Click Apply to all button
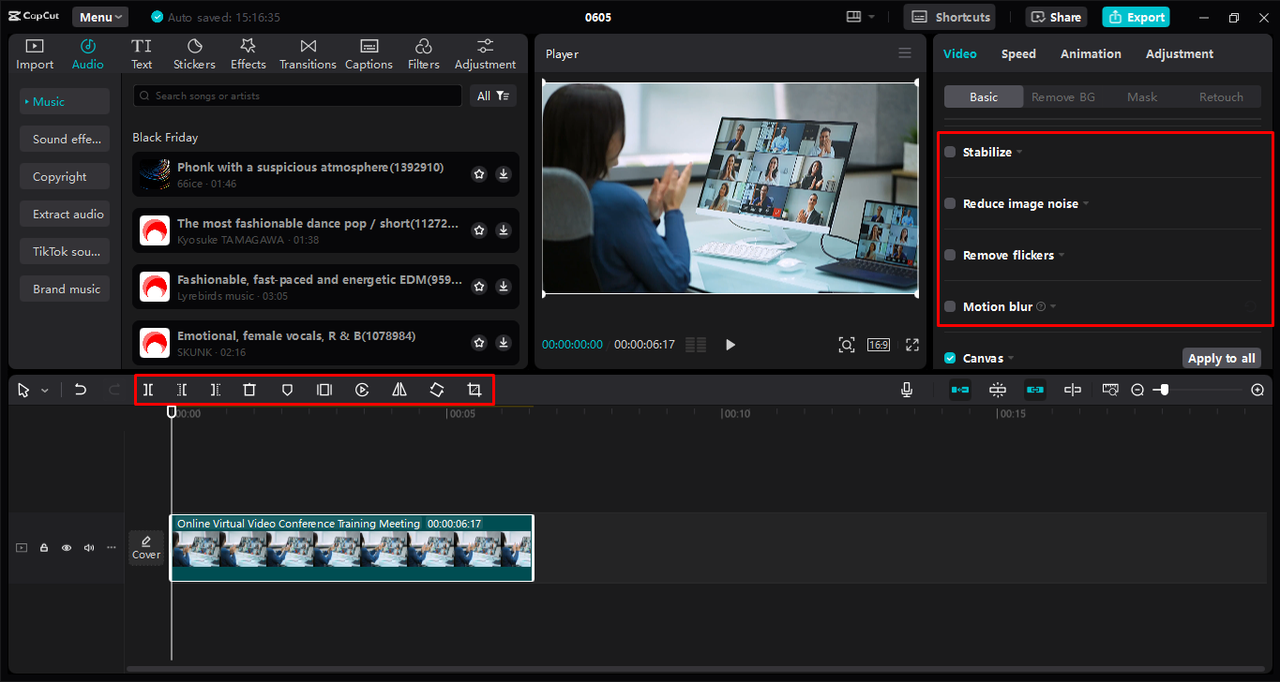Viewport: 1280px width, 682px height. [x=1221, y=358]
